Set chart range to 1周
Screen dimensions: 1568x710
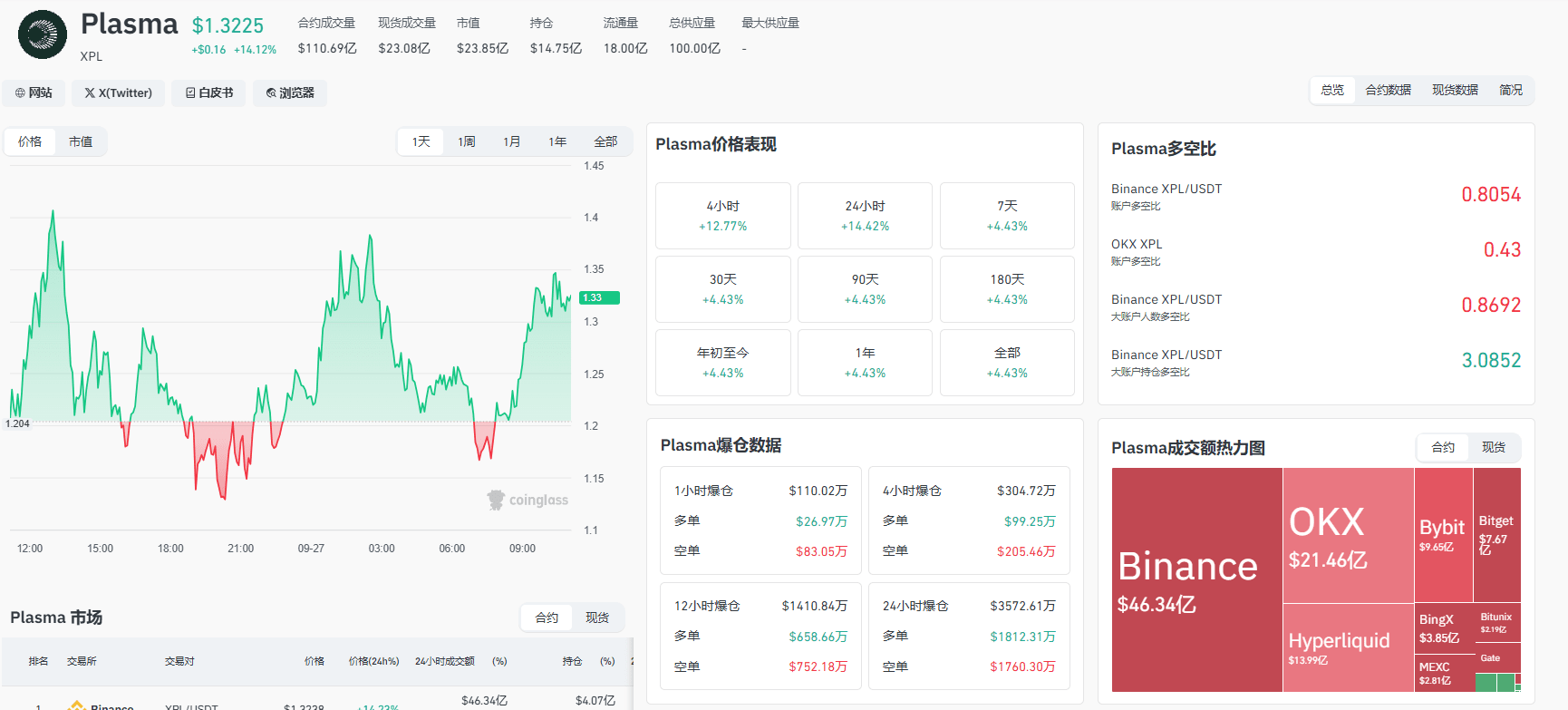(466, 141)
